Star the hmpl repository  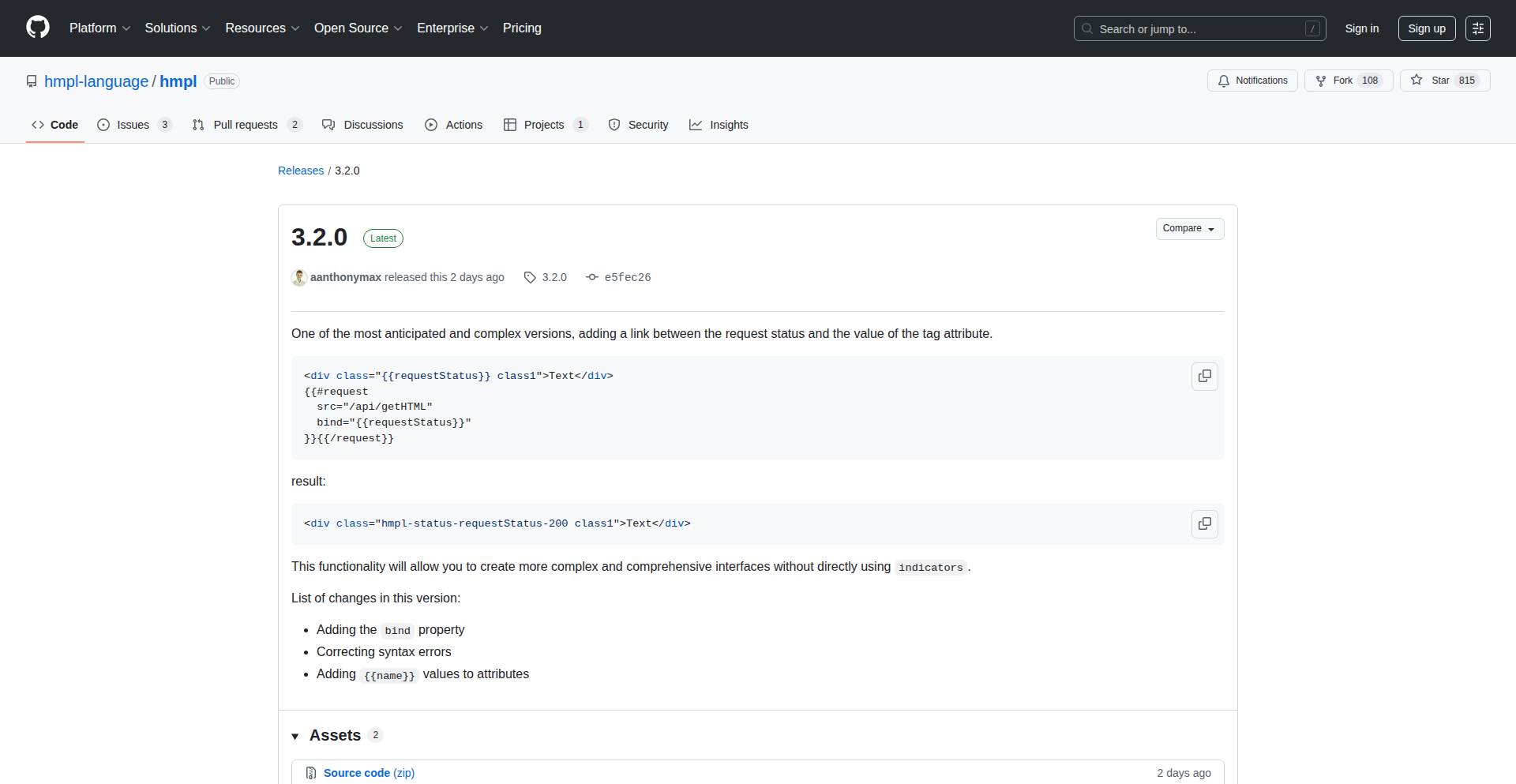pos(1443,80)
